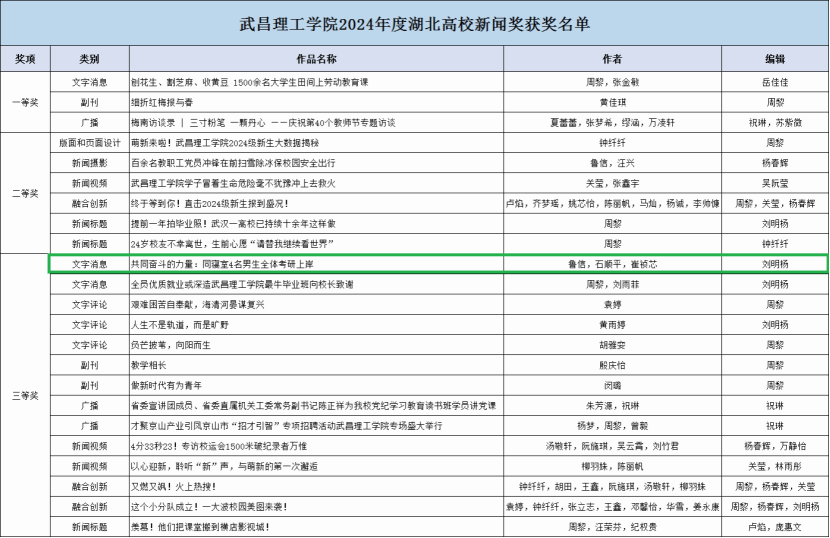Image resolution: width=830 pixels, height=538 pixels.
Task: Click the work '又燃又飒！火上热搜！'
Action: [x=174, y=486]
